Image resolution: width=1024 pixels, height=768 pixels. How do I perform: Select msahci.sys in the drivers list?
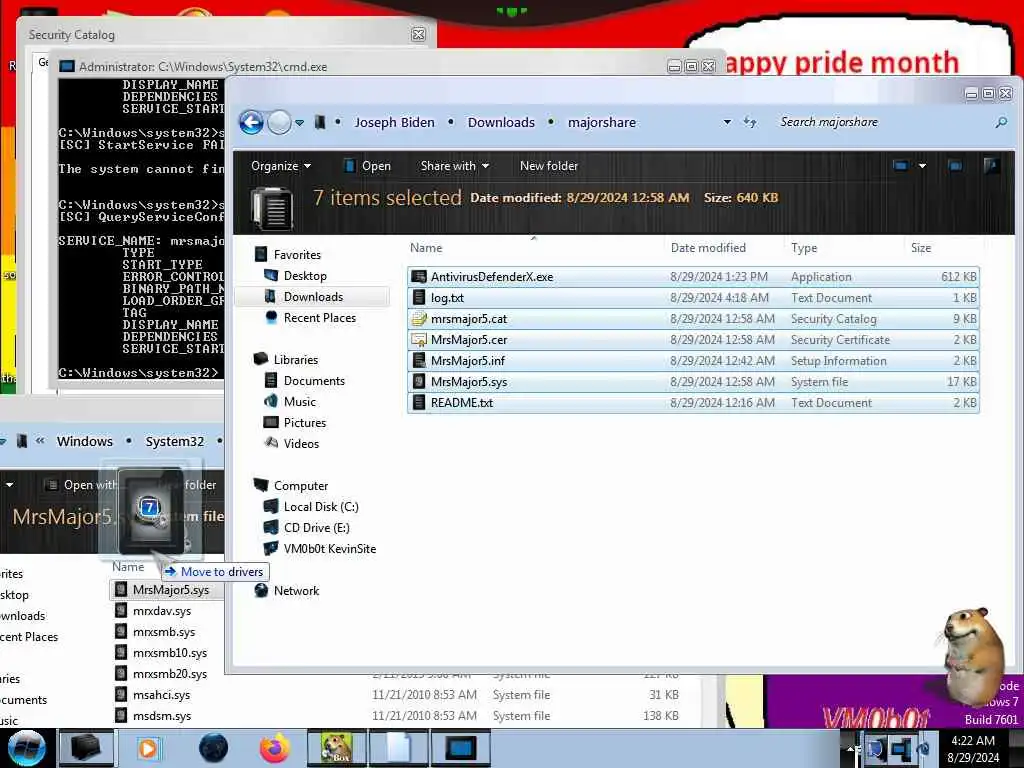161,695
